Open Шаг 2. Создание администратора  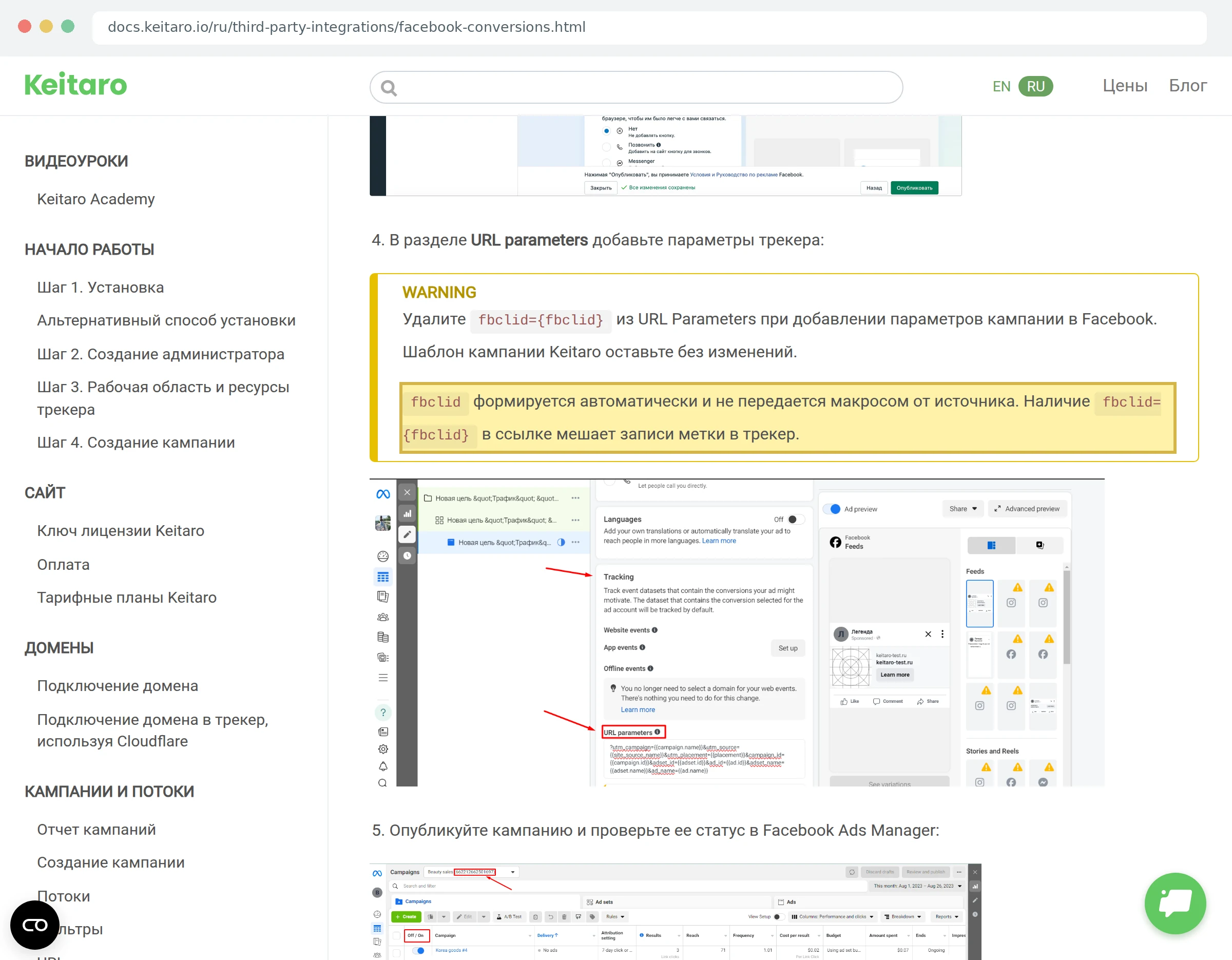[161, 354]
